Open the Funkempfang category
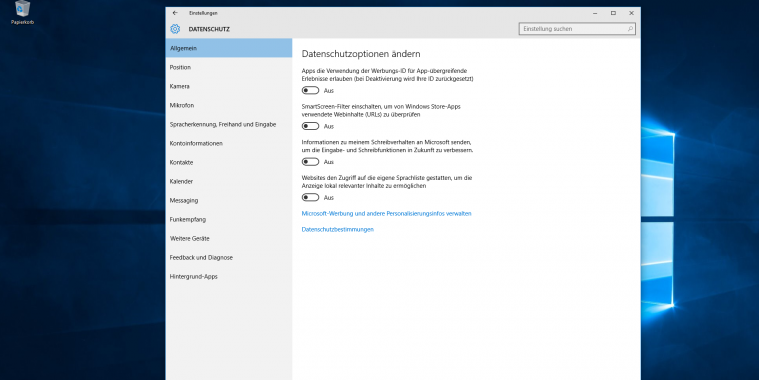This screenshot has width=760, height=380. tap(229, 220)
